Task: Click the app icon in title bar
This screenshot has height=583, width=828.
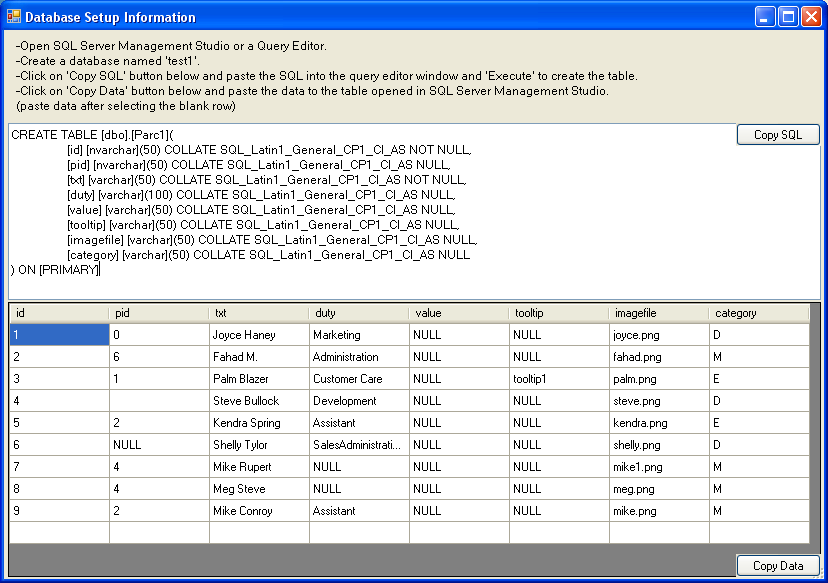Action: (x=14, y=17)
